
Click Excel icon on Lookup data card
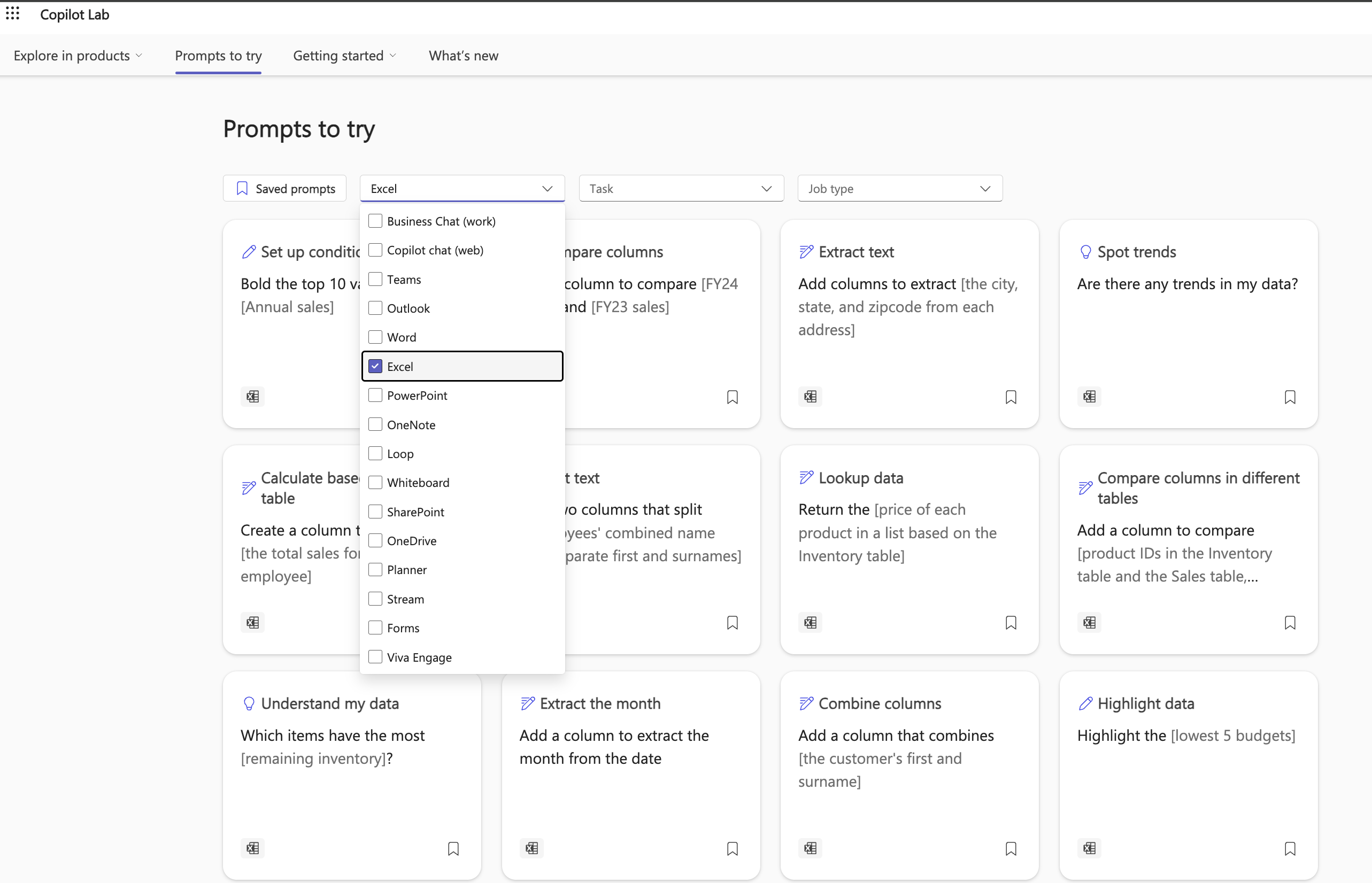click(x=810, y=622)
